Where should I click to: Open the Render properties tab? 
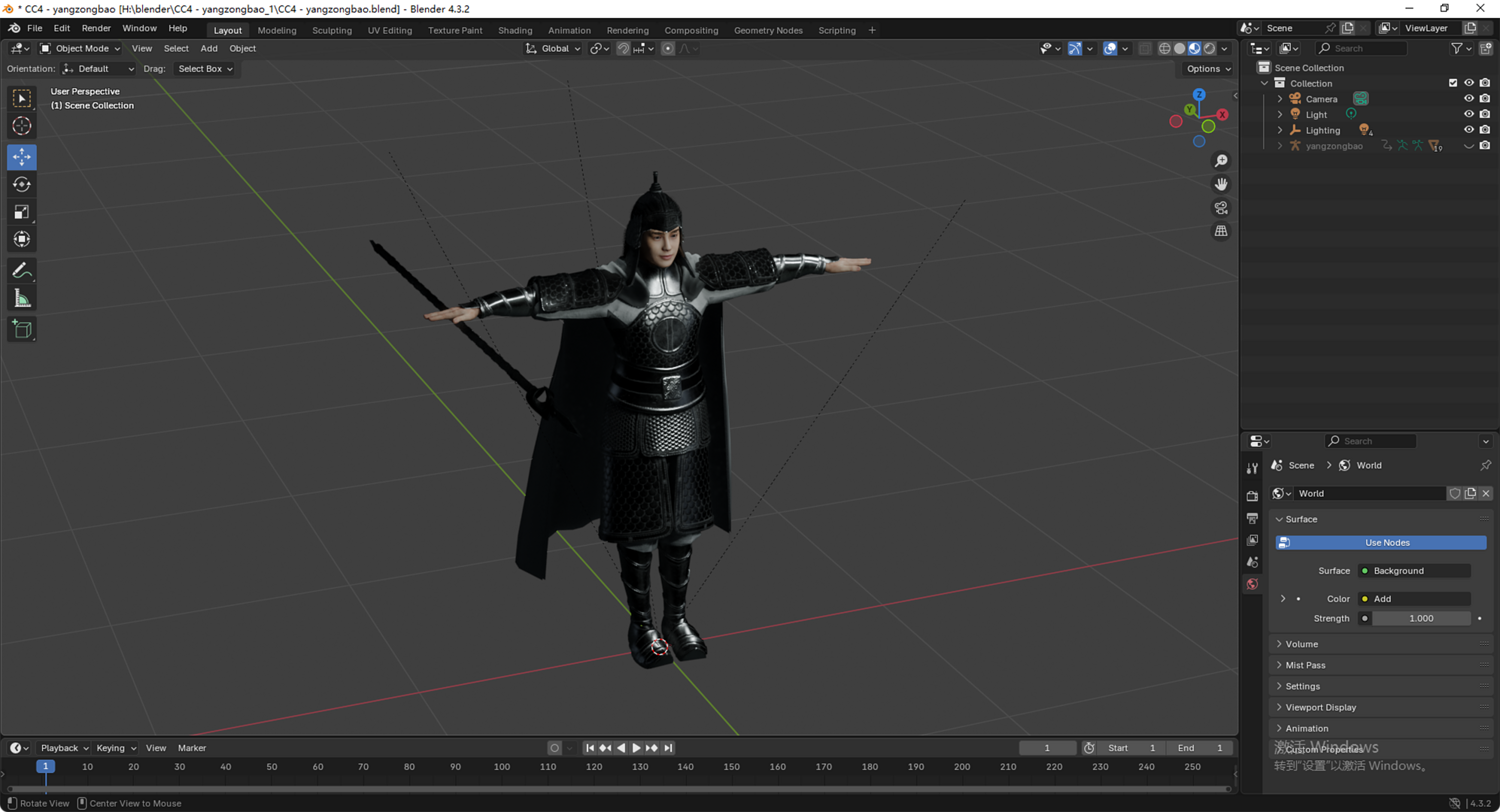tap(1252, 496)
